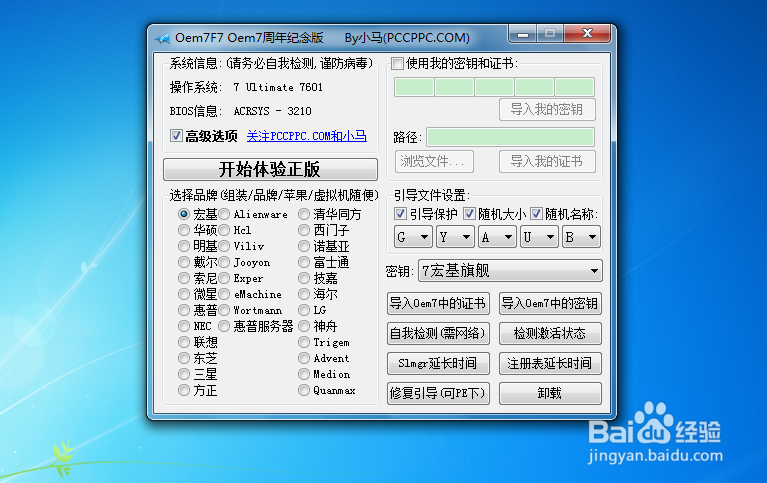The height and width of the screenshot is (483, 767).
Task: Click the 卸载 button
Action: [x=550, y=393]
